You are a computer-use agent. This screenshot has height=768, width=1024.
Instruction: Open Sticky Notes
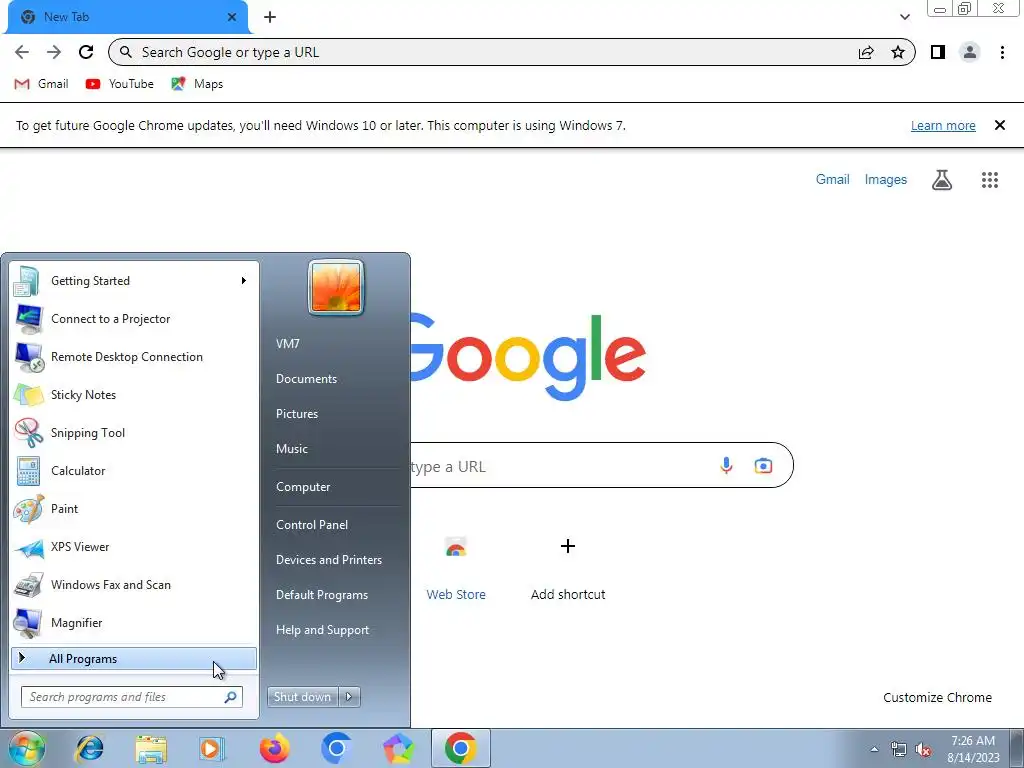pyautogui.click(x=134, y=394)
